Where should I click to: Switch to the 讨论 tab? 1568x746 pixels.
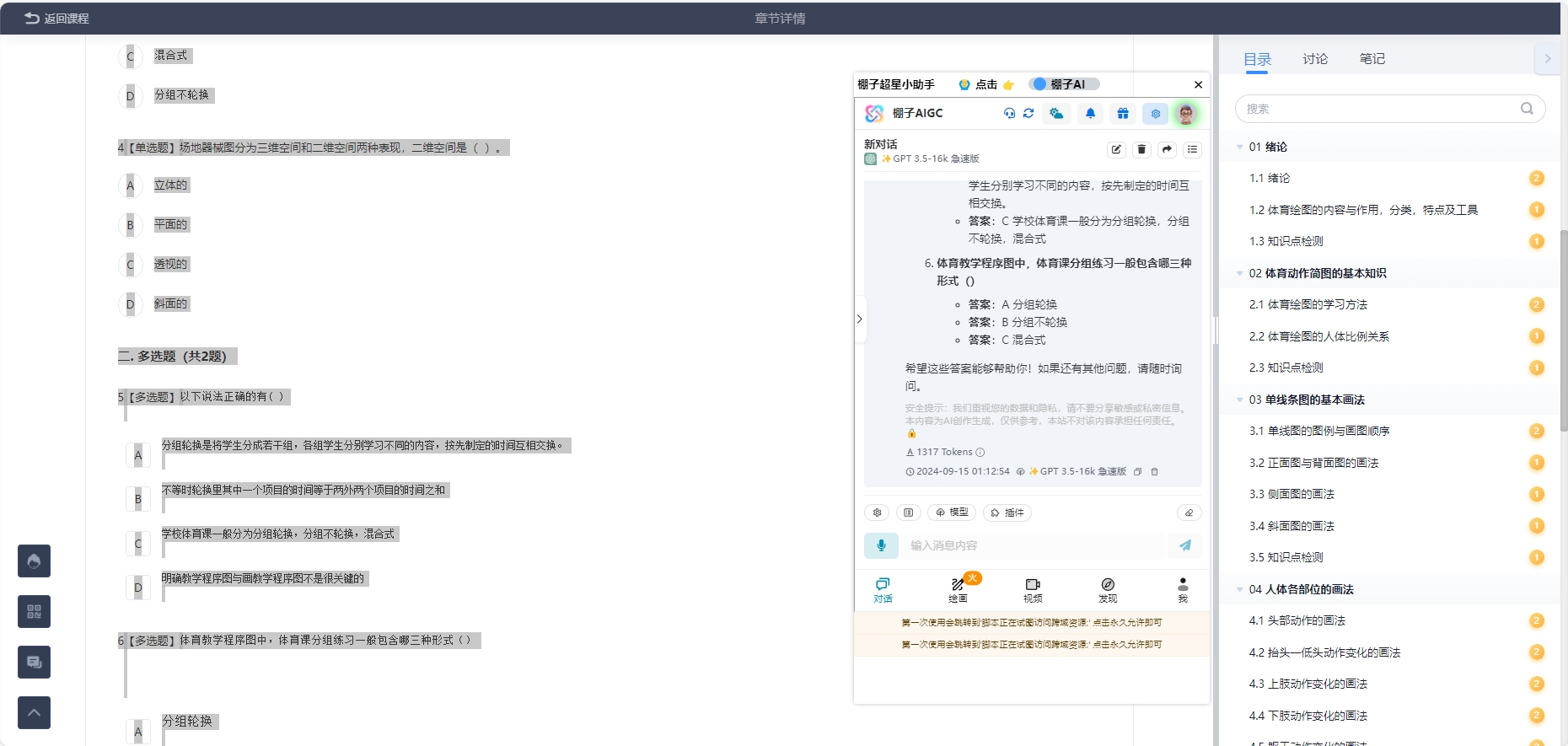pos(1314,59)
